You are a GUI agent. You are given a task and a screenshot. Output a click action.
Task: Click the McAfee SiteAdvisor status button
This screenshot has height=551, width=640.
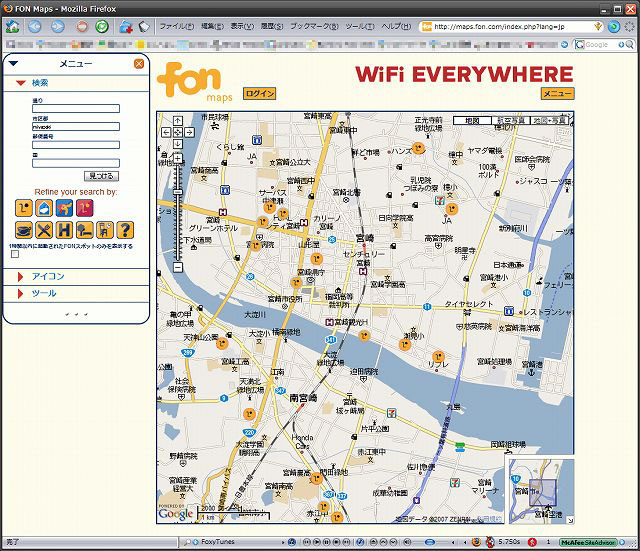589,542
